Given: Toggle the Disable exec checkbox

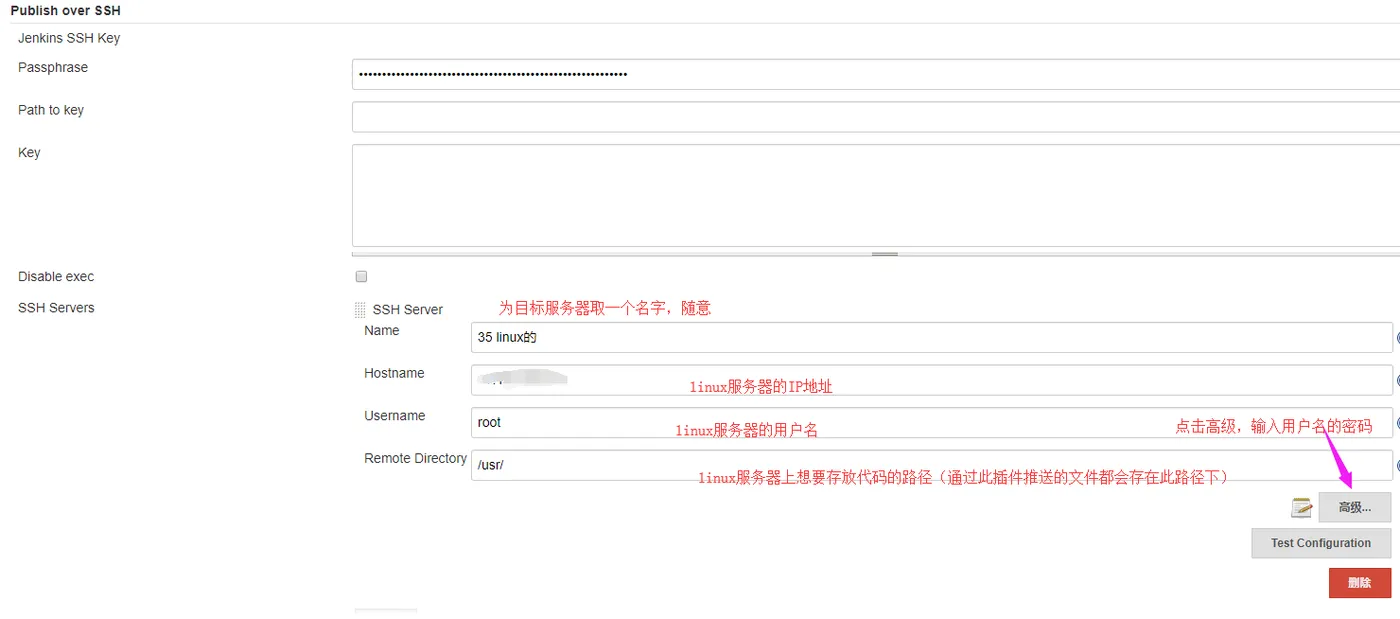Looking at the screenshot, I should (361, 276).
